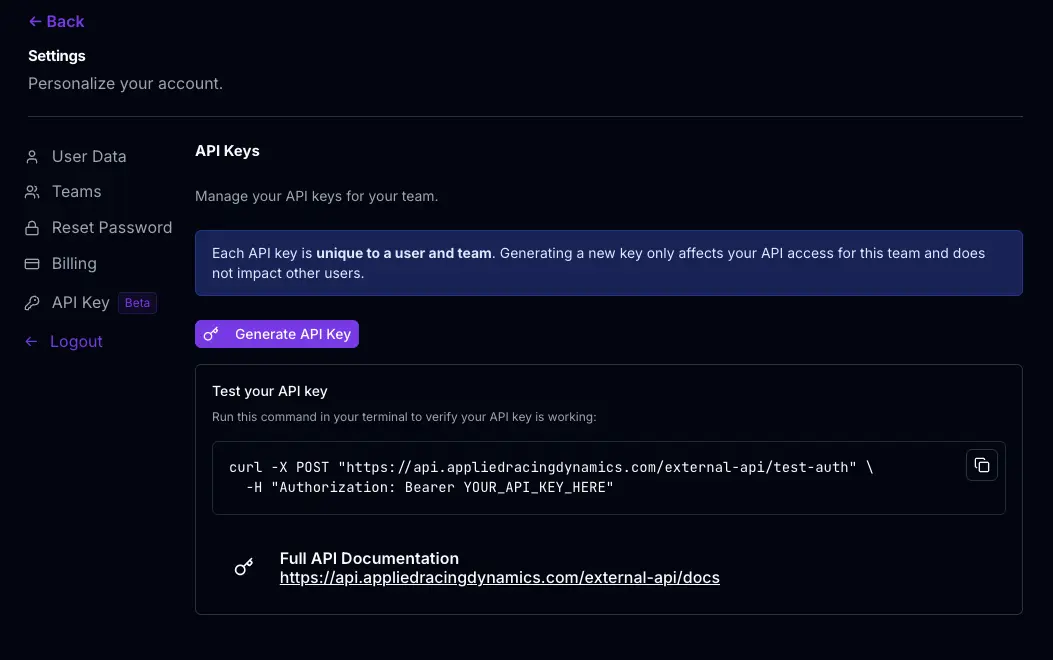Click the API Keys section heading
This screenshot has width=1053, height=660.
pos(227,151)
